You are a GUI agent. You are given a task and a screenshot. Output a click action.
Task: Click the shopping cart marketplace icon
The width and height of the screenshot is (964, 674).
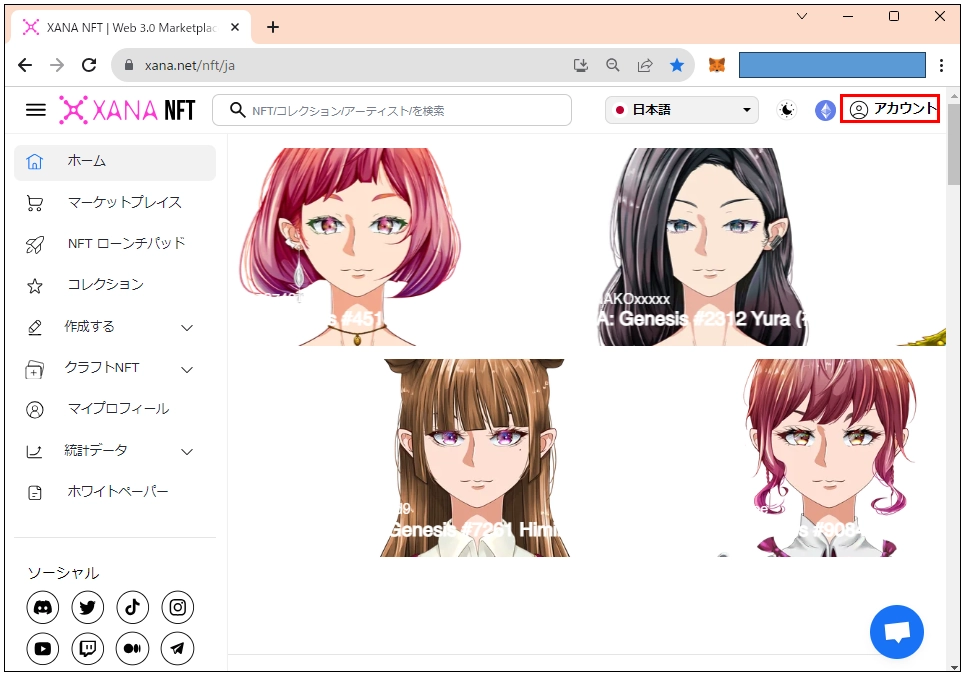click(34, 204)
